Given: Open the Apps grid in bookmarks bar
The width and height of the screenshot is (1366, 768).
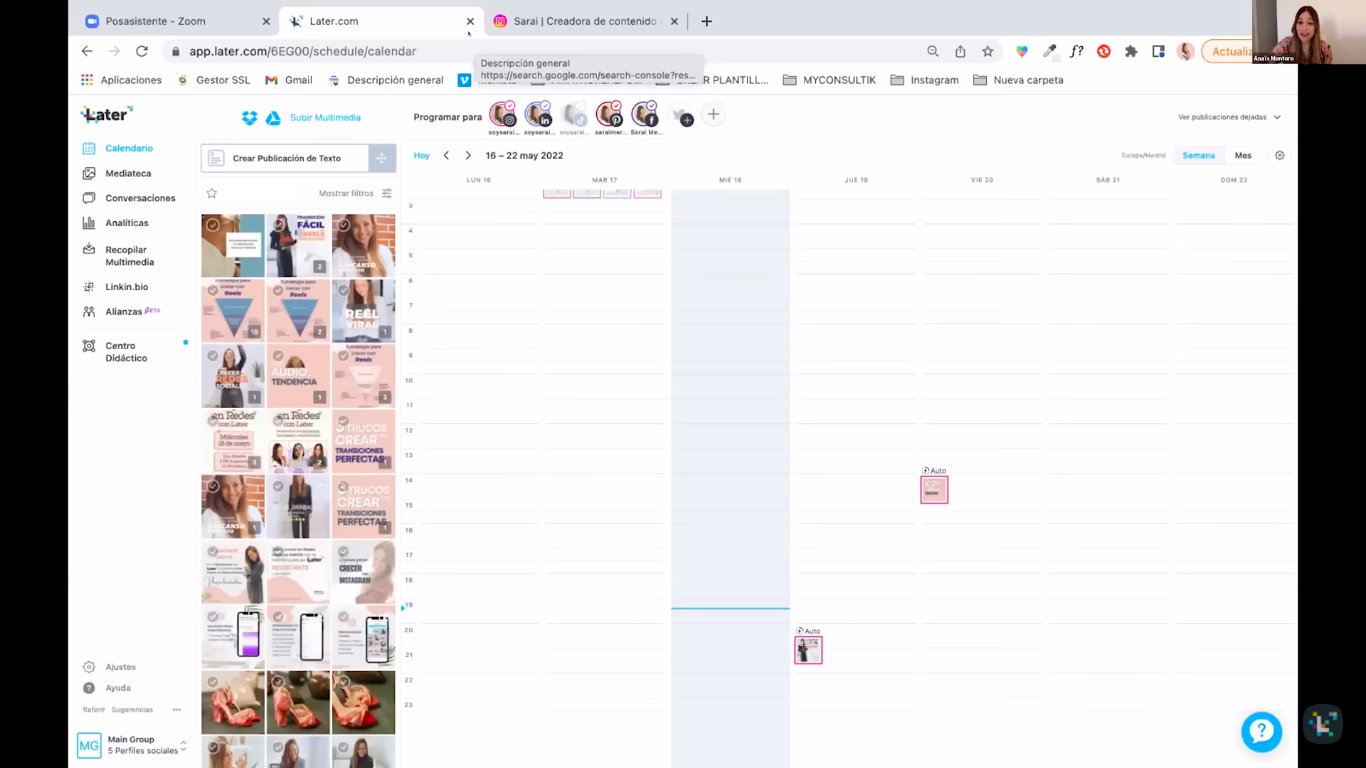Looking at the screenshot, I should pyautogui.click(x=87, y=80).
